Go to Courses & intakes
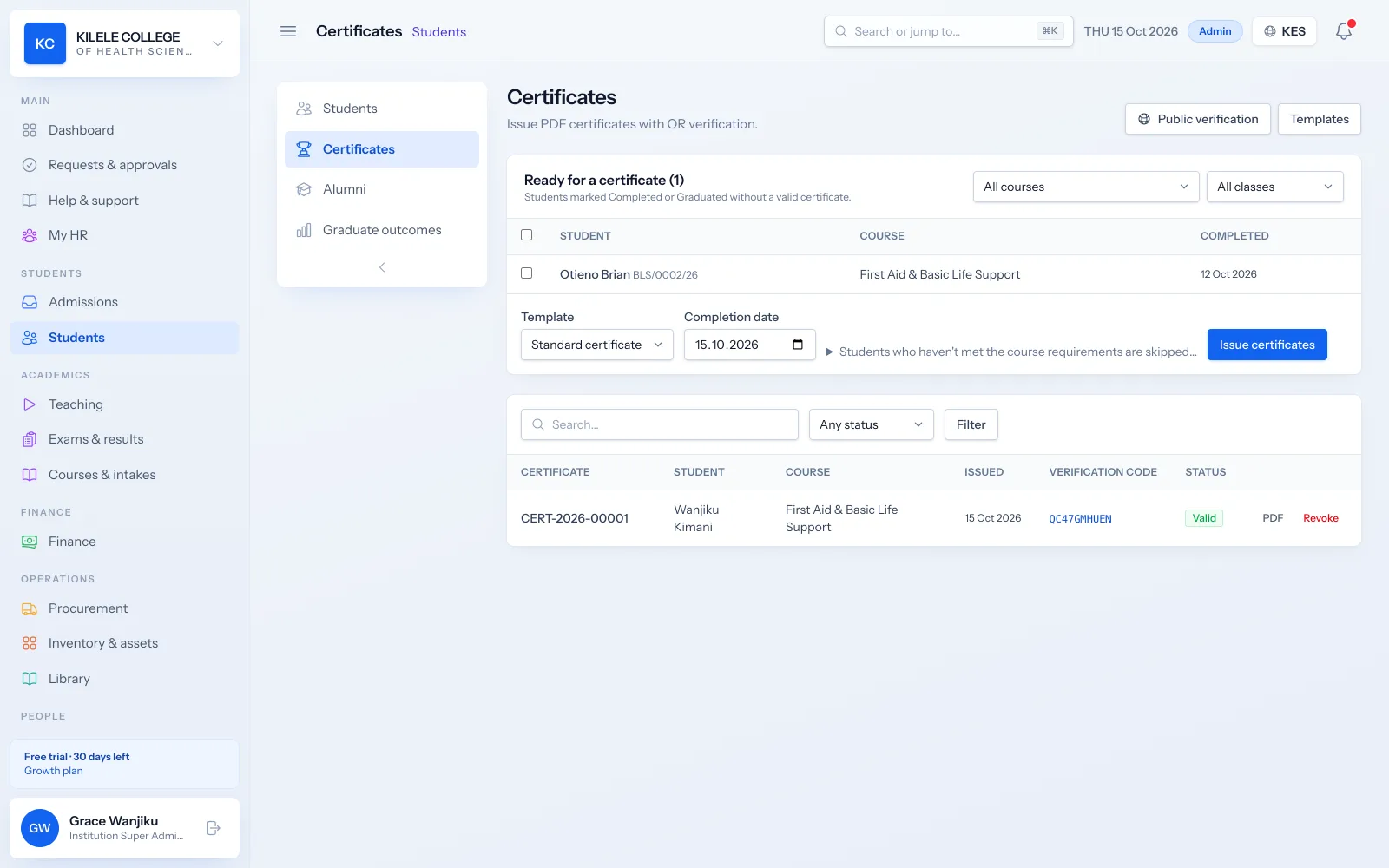This screenshot has height=868, width=1389. tap(124, 475)
